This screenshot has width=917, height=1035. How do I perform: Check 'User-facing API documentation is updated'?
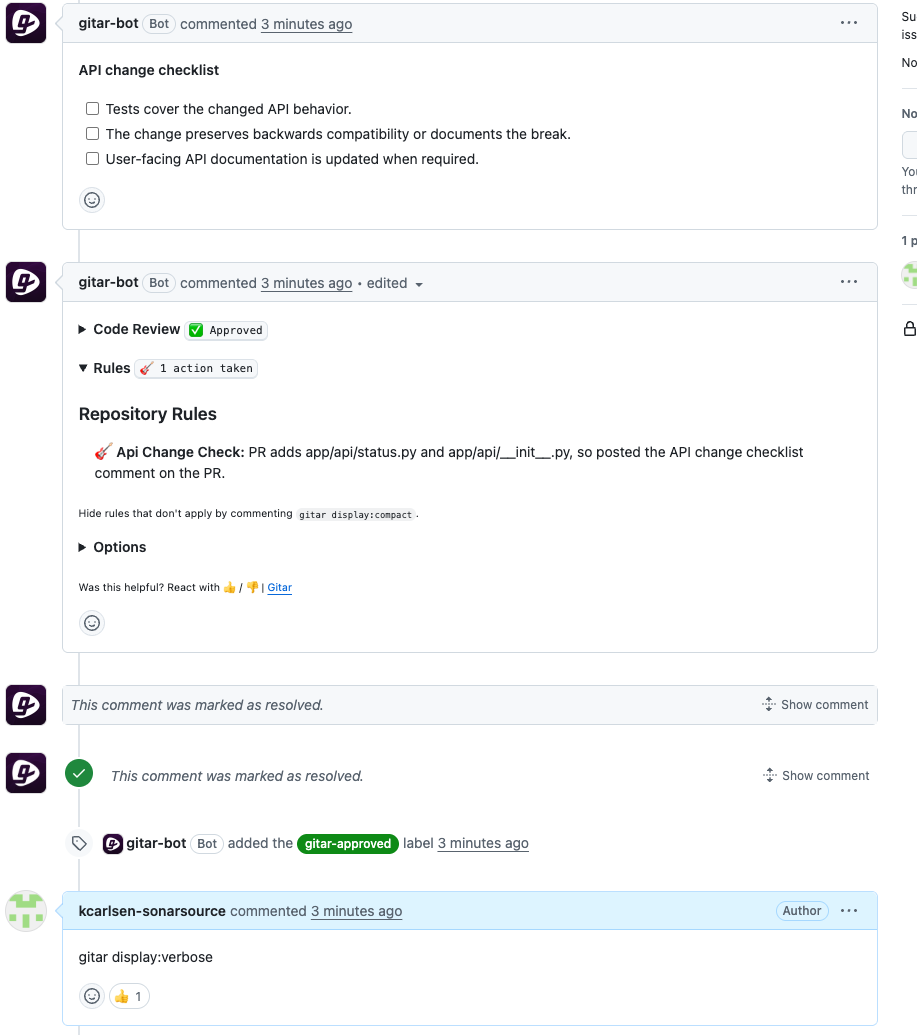pos(92,159)
